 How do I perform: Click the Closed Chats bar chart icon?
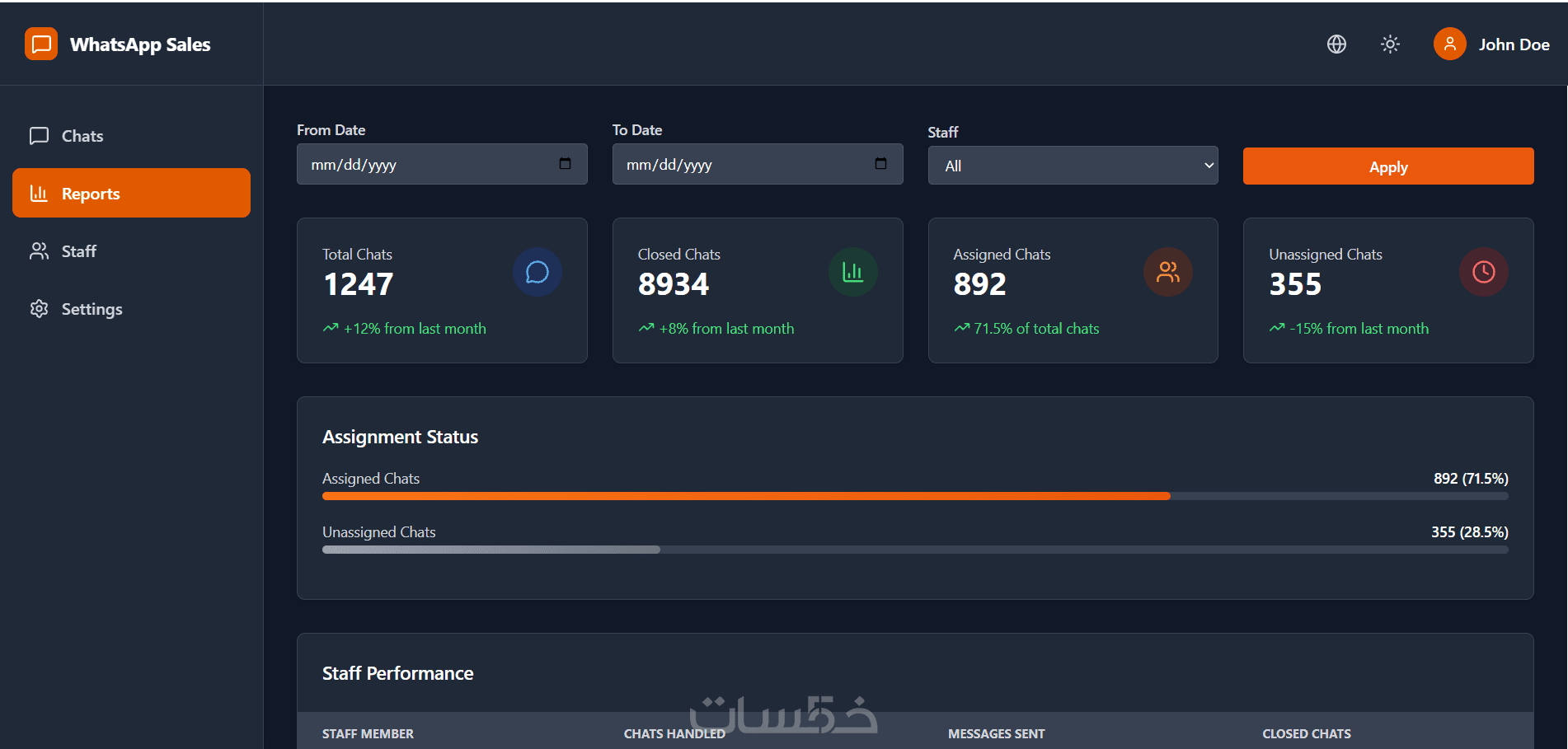click(x=853, y=272)
